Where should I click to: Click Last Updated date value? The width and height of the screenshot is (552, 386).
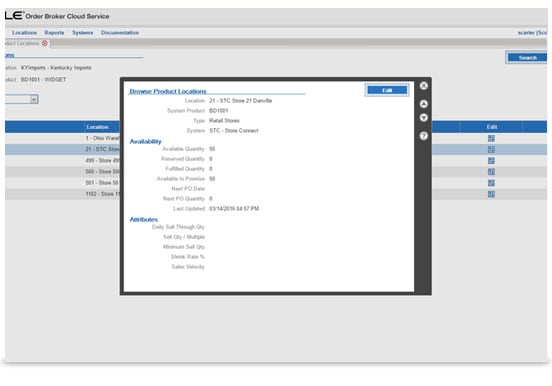click(x=234, y=208)
